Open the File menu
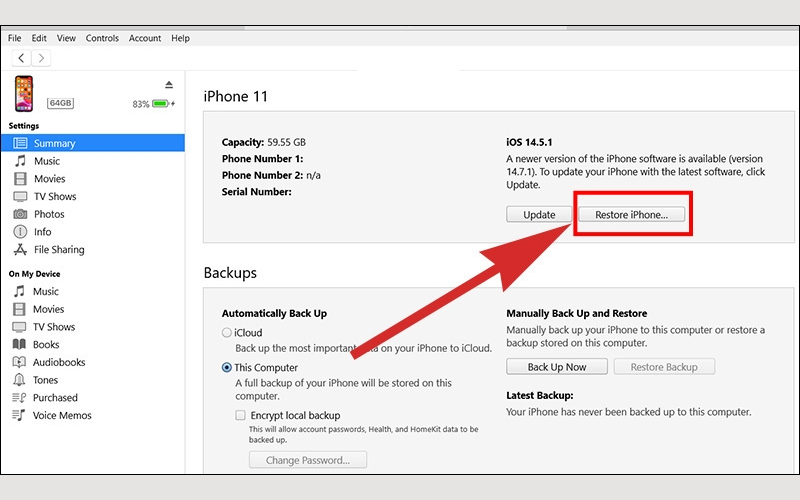Viewport: 800px width, 500px height. point(15,38)
